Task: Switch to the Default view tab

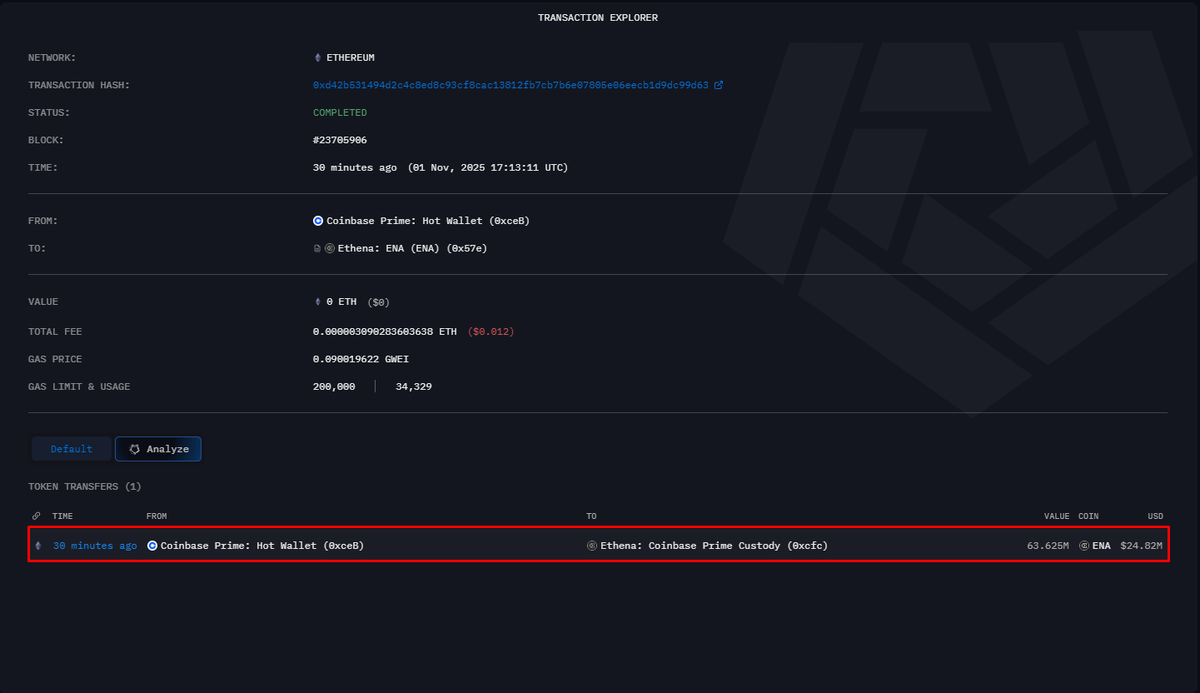Action: tap(71, 448)
